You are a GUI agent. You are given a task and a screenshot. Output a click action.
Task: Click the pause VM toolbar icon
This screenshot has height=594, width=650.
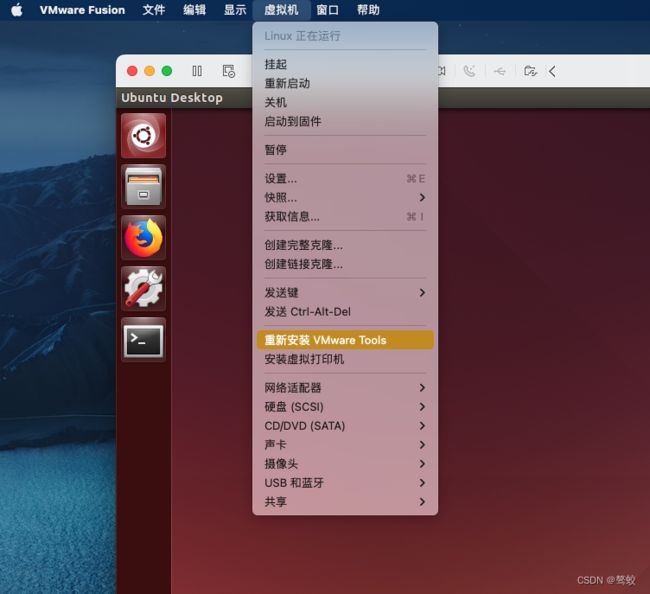[197, 71]
